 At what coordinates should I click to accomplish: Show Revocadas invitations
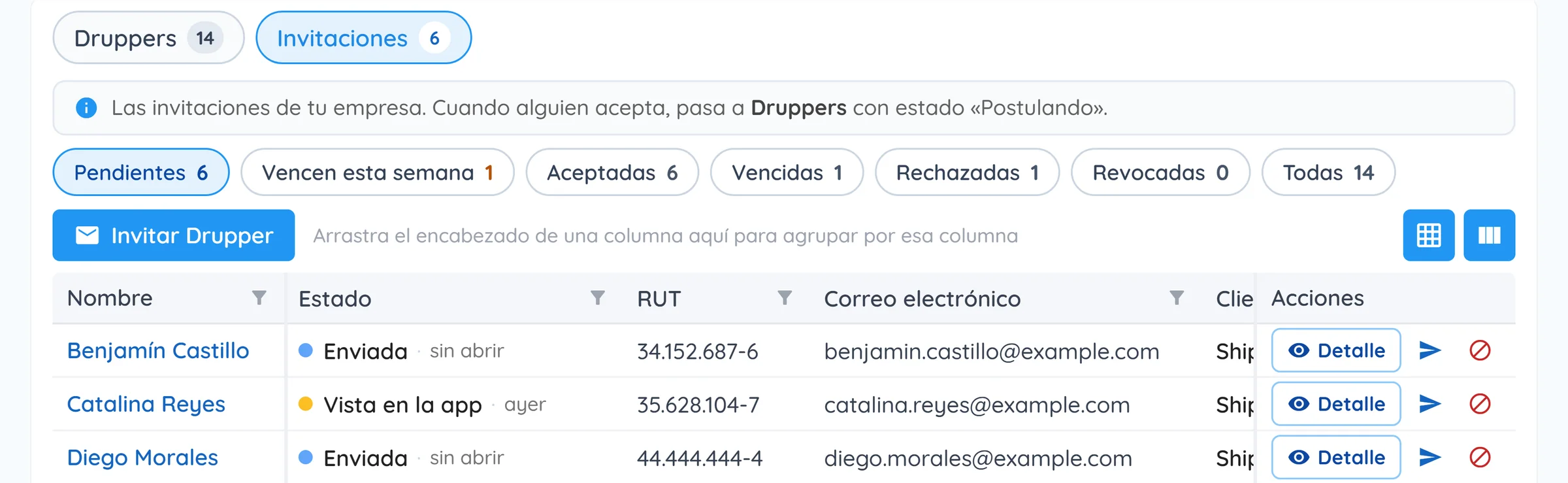tap(1160, 173)
